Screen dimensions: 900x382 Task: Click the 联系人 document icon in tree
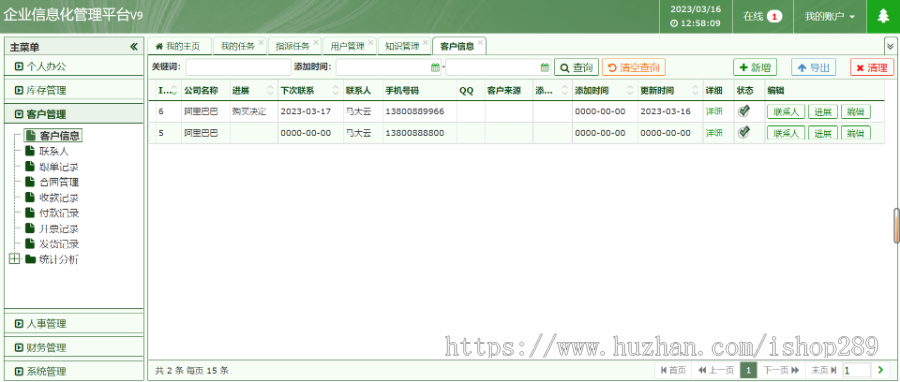tap(30, 151)
